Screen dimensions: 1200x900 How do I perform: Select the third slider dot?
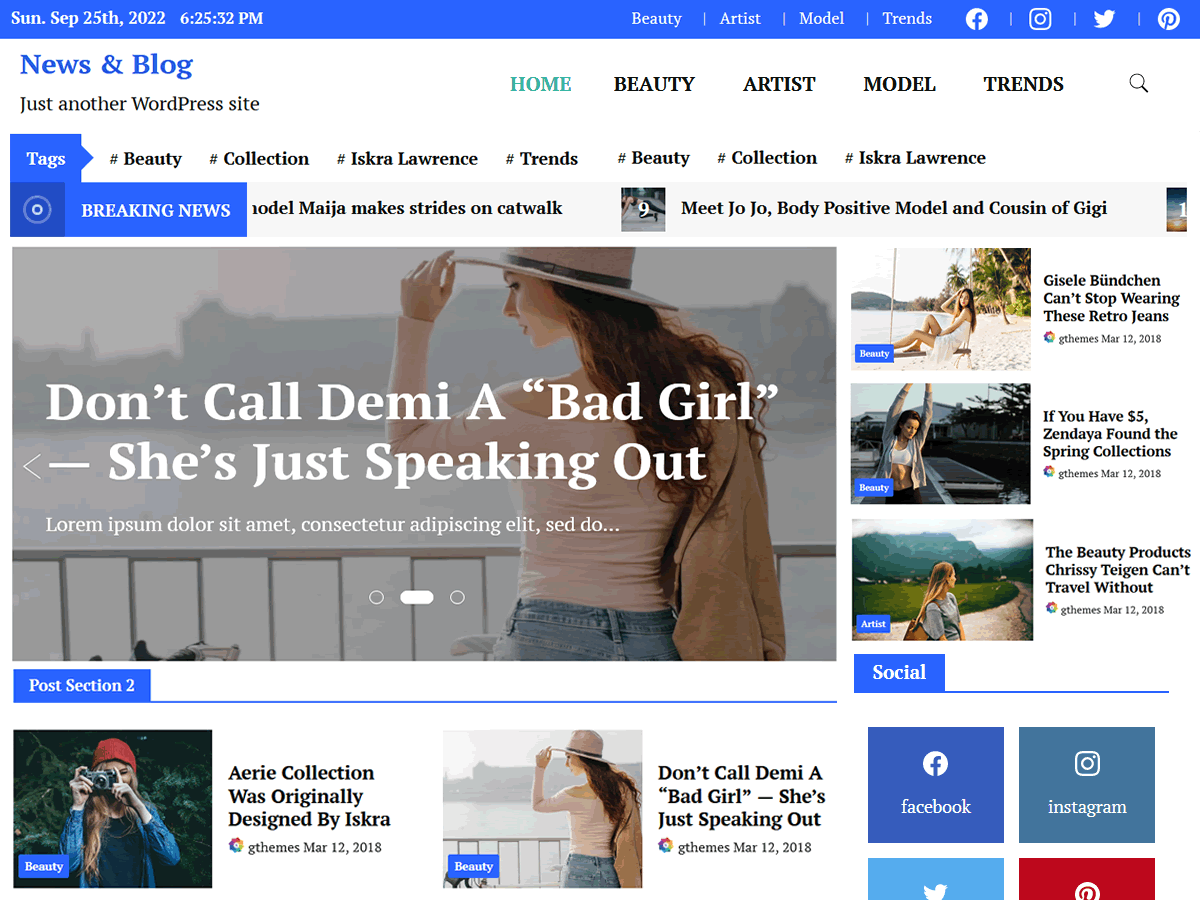coord(457,597)
